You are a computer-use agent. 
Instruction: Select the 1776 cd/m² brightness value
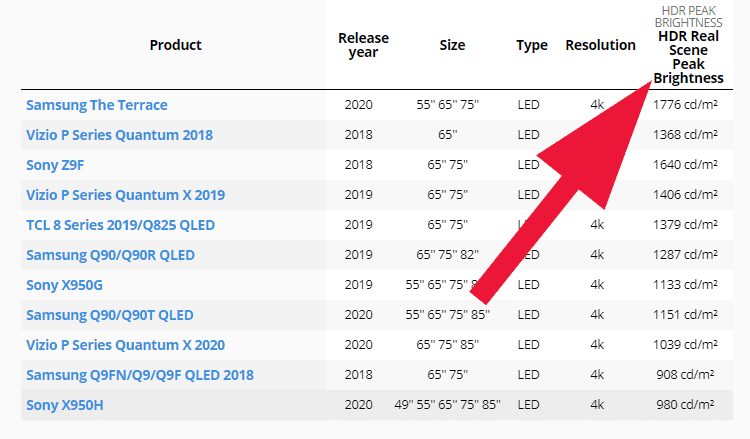click(685, 104)
